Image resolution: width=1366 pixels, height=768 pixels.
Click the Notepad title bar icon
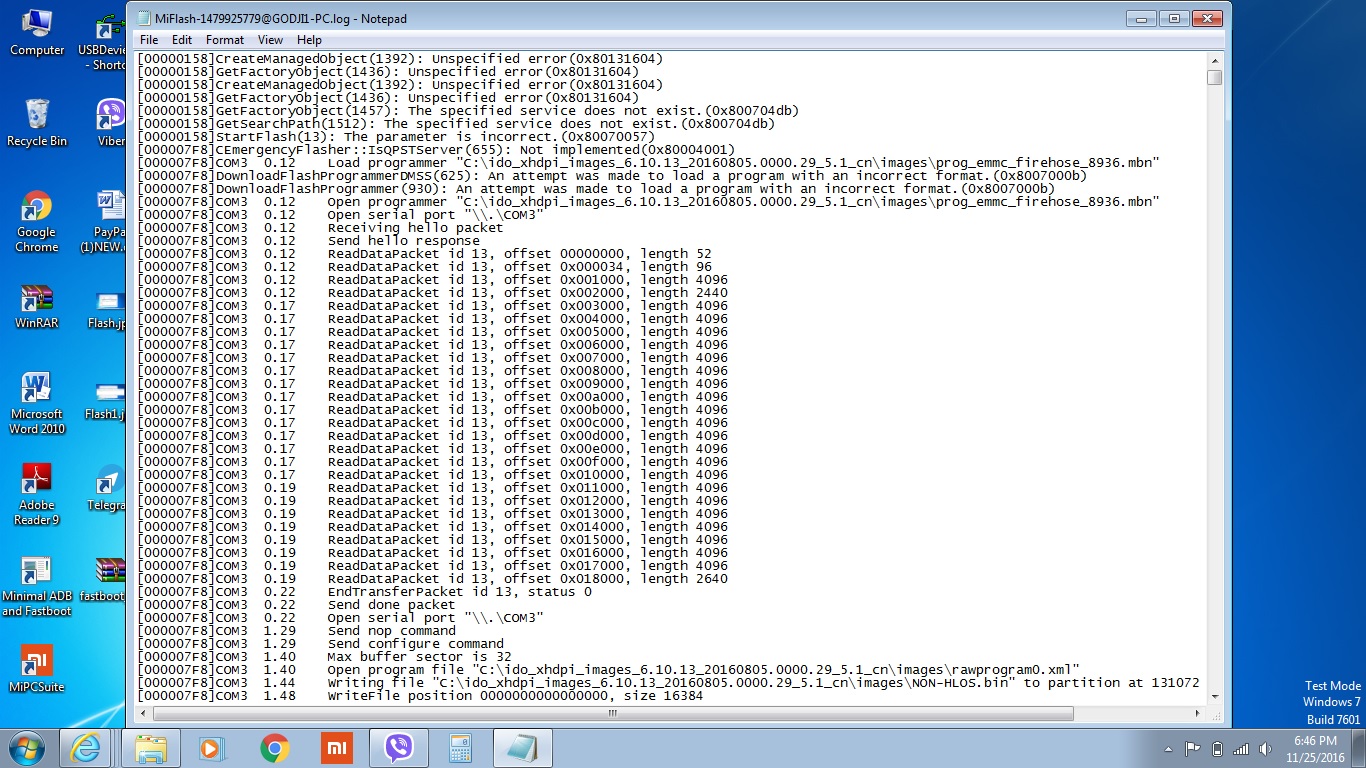coord(143,18)
